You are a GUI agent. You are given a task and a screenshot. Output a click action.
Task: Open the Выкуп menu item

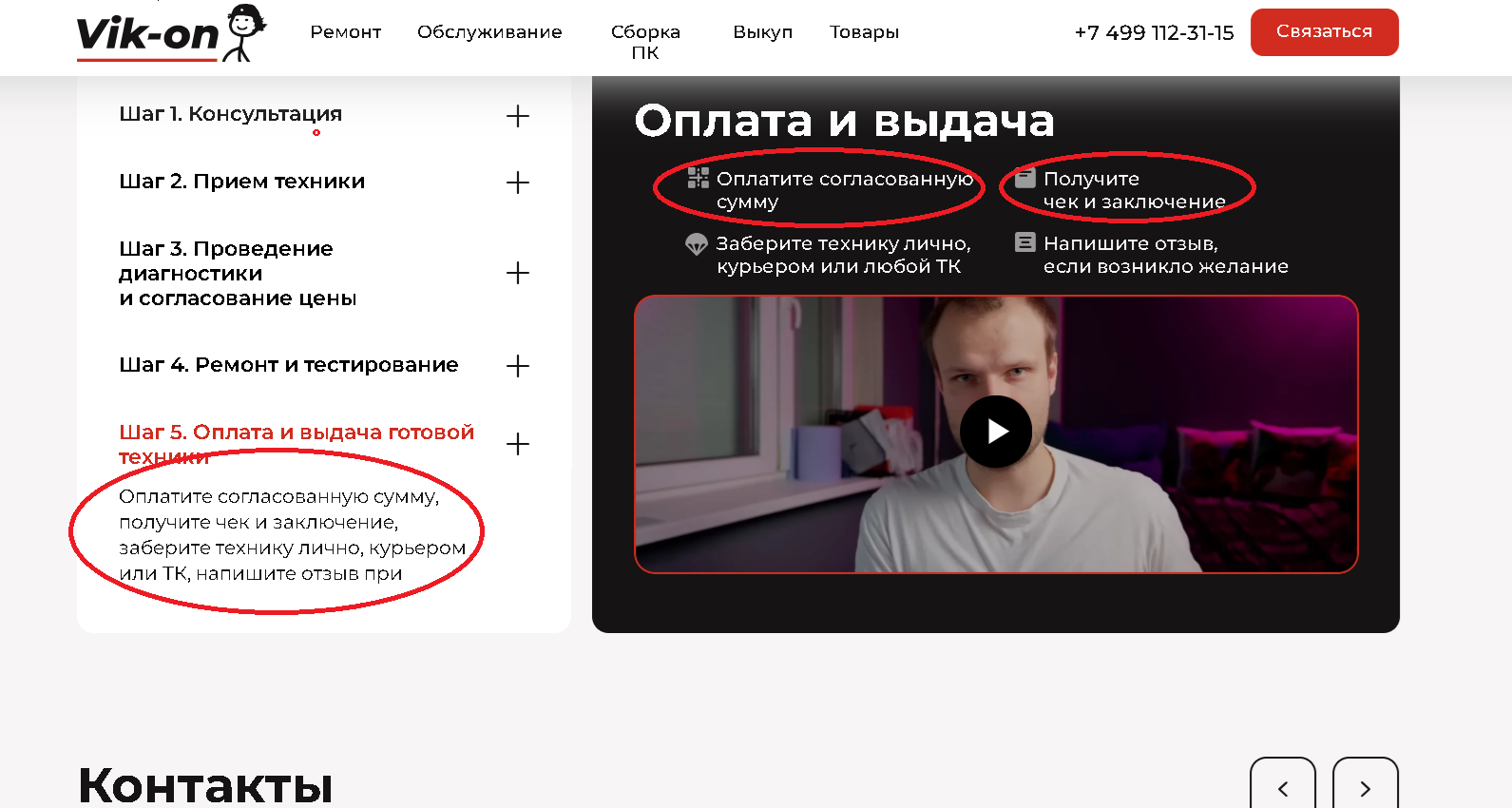pyautogui.click(x=762, y=32)
